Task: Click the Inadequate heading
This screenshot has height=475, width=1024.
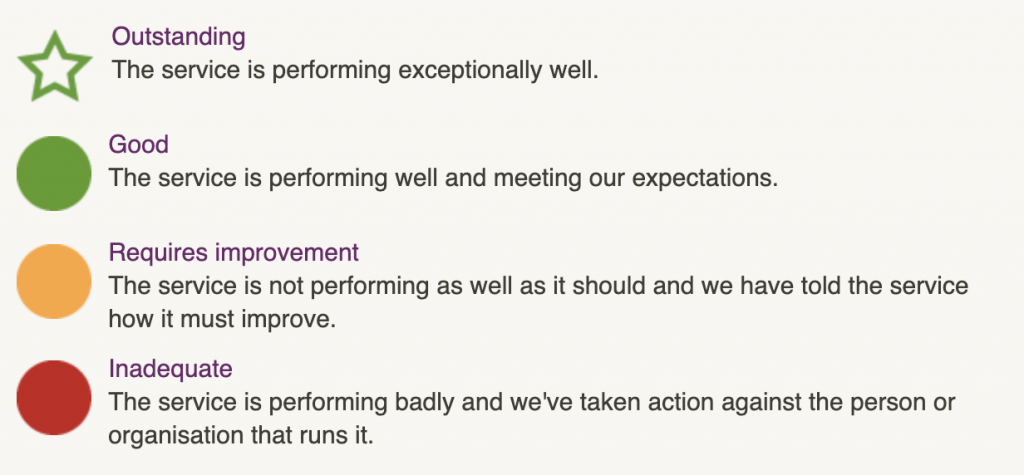Action: coord(170,369)
